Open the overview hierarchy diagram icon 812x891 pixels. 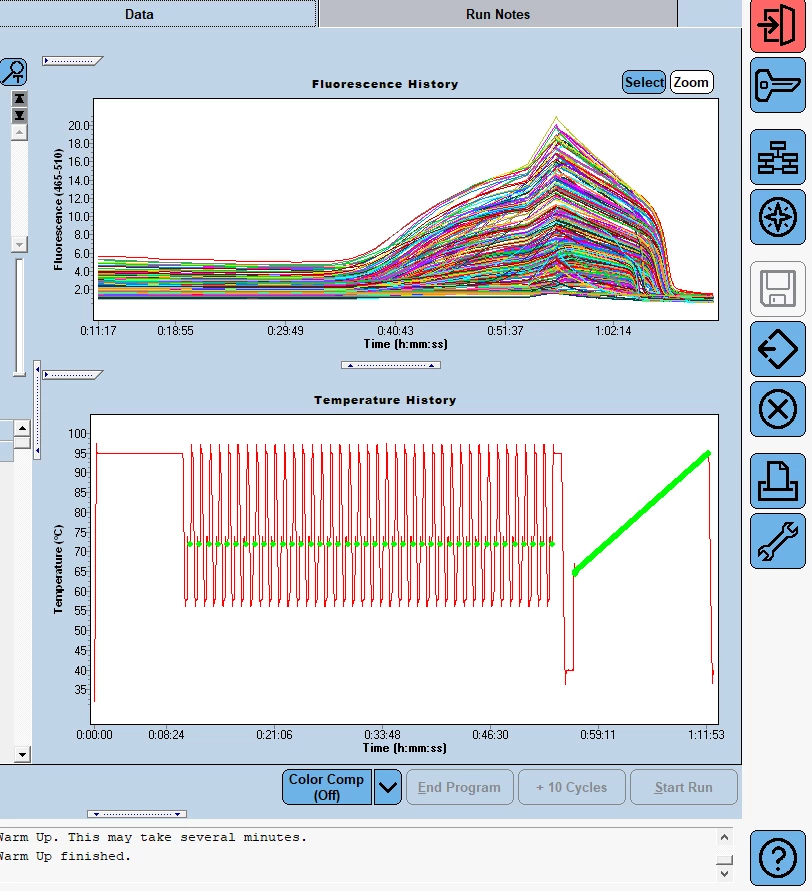pyautogui.click(x=777, y=157)
